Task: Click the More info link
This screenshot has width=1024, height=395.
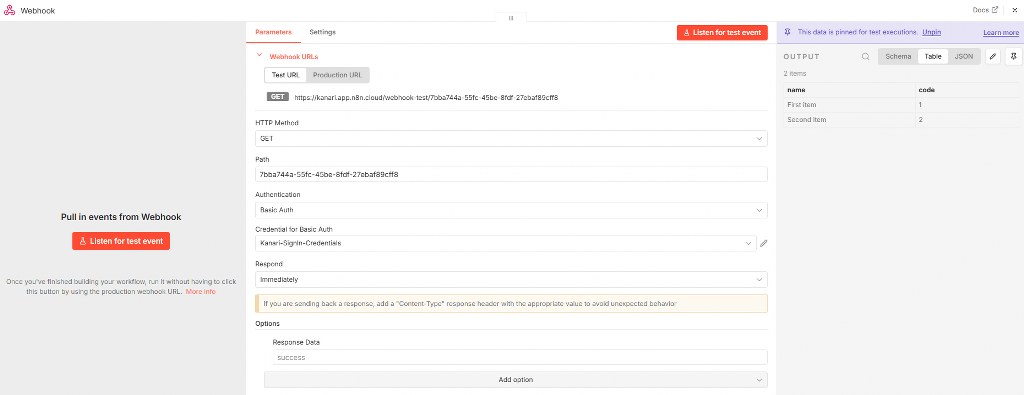Action: 200,291
